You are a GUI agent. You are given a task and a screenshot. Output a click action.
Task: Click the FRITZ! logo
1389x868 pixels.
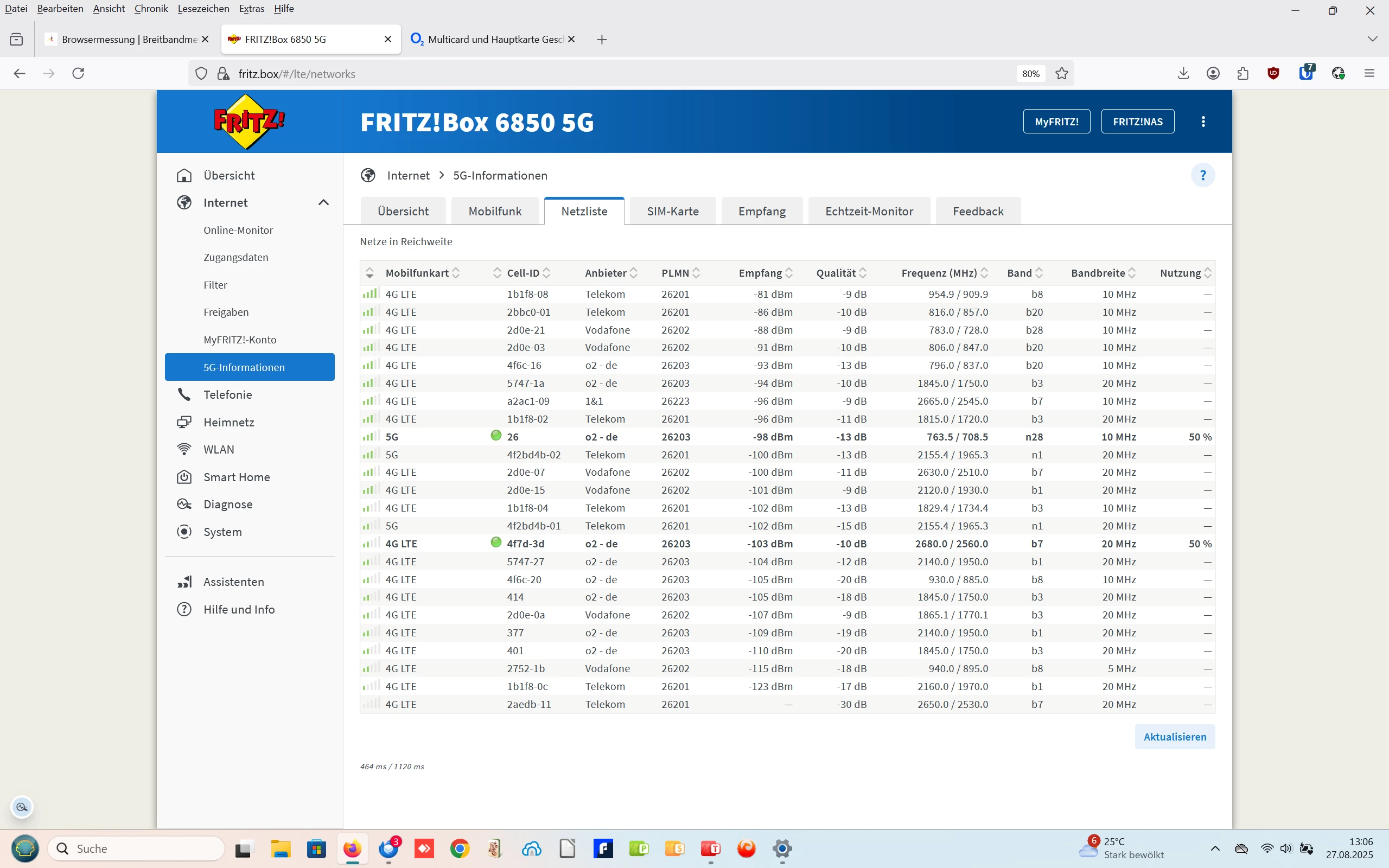[x=249, y=122]
